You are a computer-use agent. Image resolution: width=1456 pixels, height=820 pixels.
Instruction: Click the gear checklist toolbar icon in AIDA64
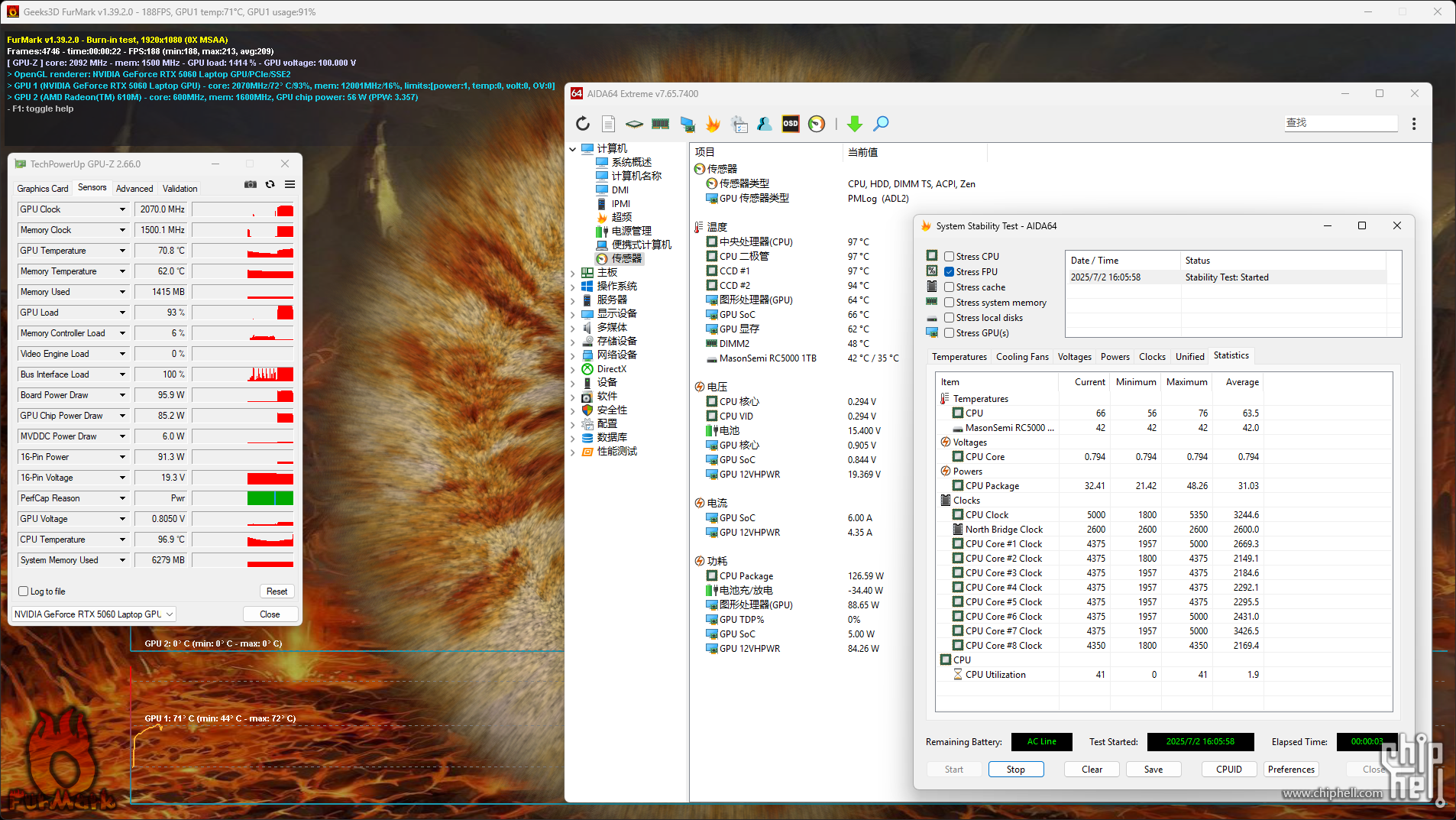point(739,123)
